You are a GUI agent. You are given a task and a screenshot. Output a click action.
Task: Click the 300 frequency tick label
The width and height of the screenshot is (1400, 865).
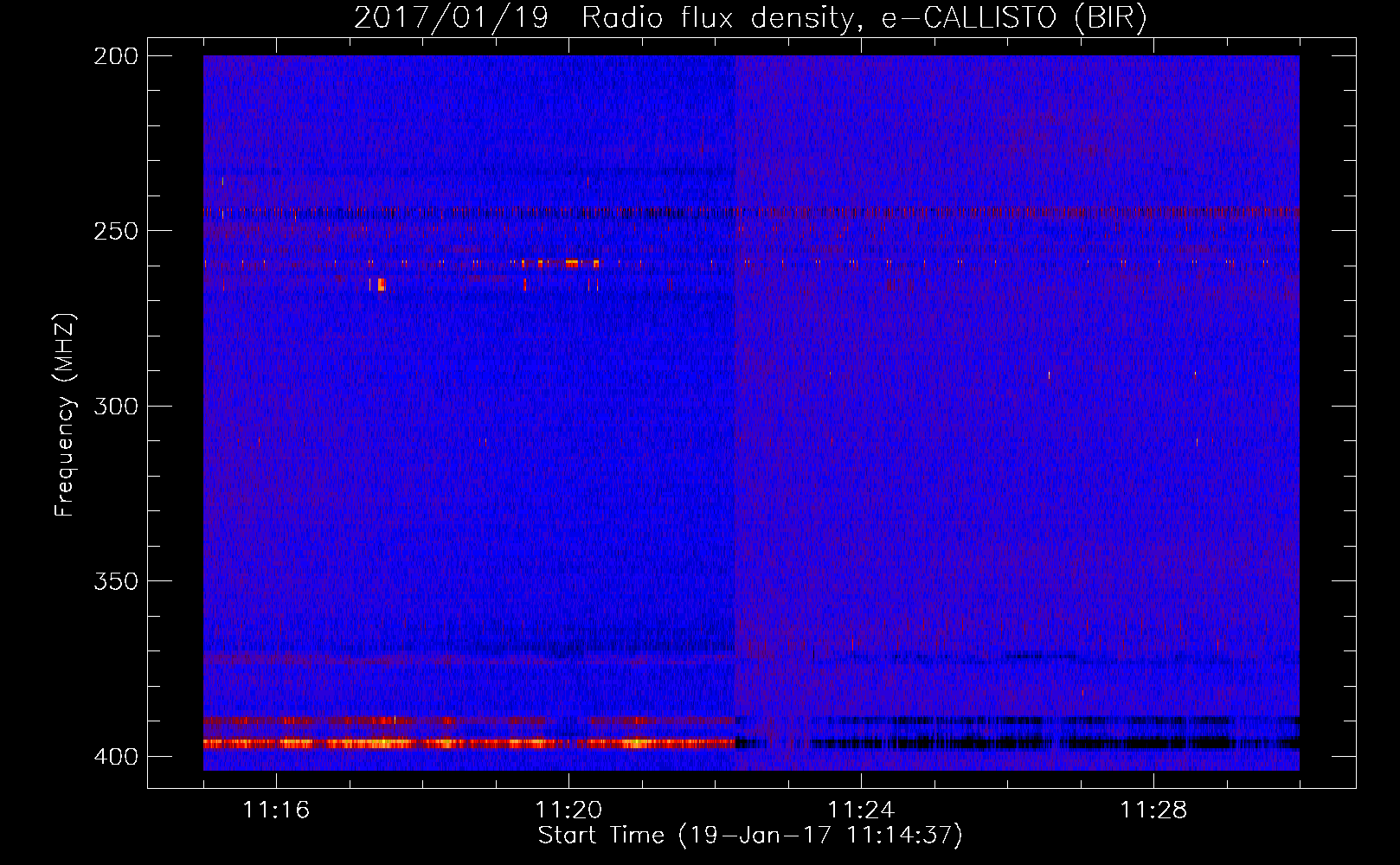[x=116, y=406]
